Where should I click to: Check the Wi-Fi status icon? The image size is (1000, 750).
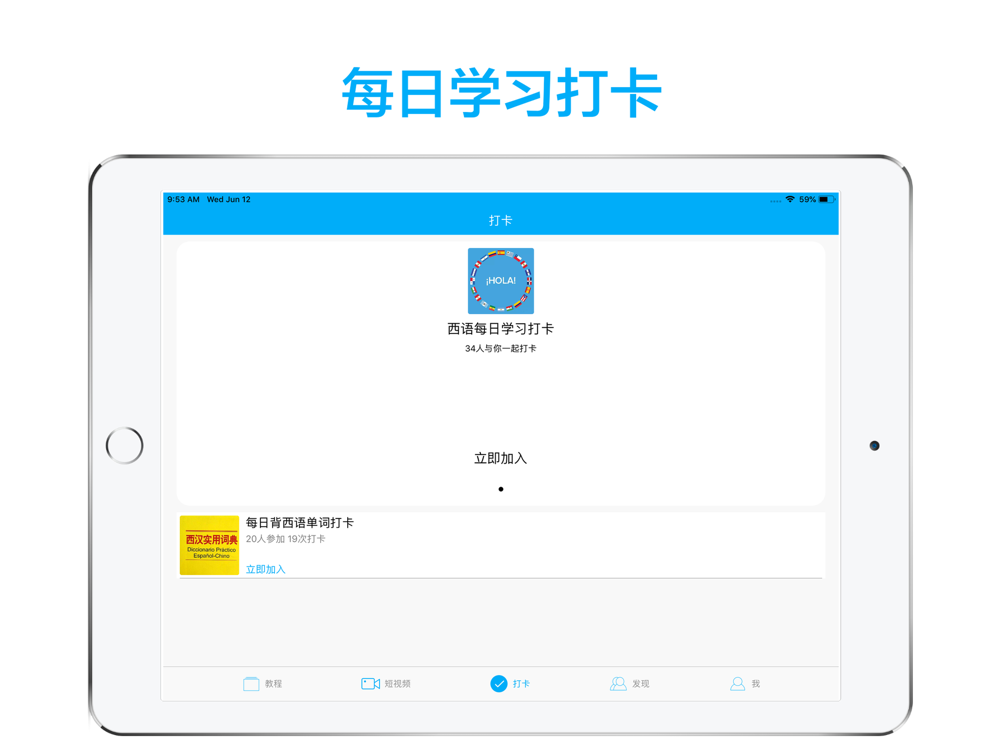click(x=790, y=199)
